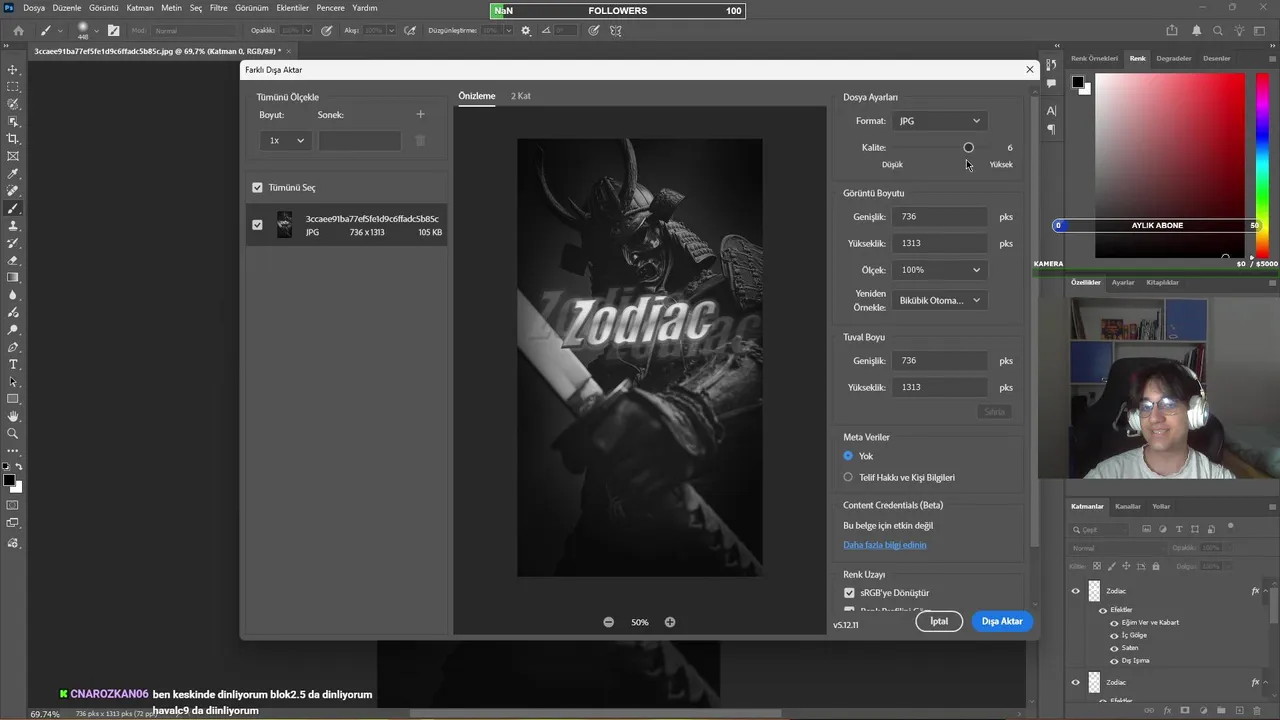Filter layers by text type icon
The width and height of the screenshot is (1280, 720).
[1179, 529]
